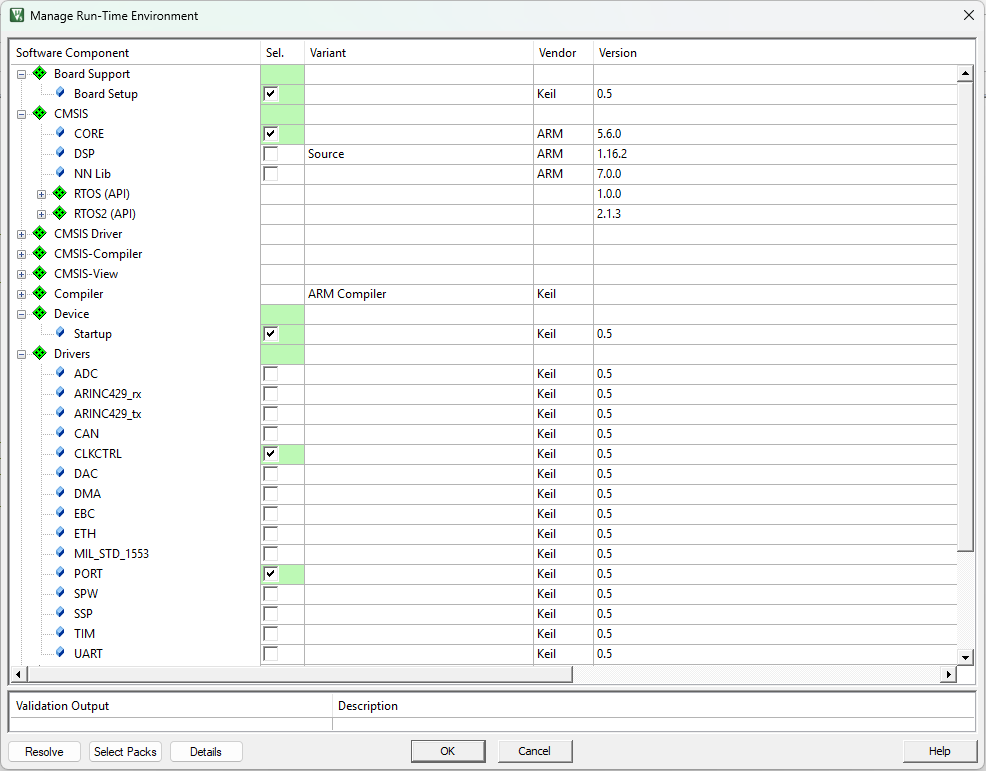The width and height of the screenshot is (986, 771).
Task: Click the green diamond icon beside Compiler
Action: (40, 294)
